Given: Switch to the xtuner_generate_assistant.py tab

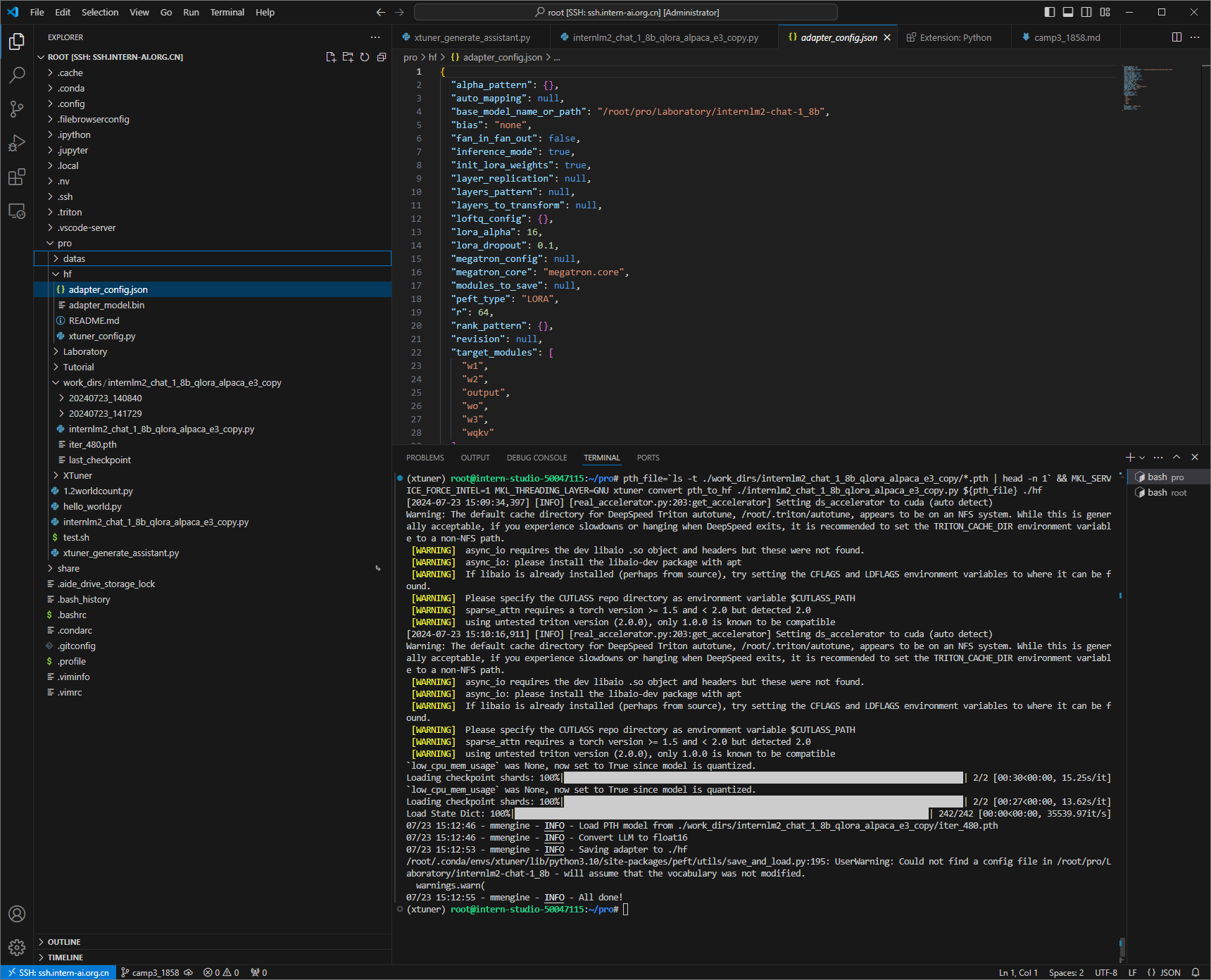Looking at the screenshot, I should tap(471, 37).
